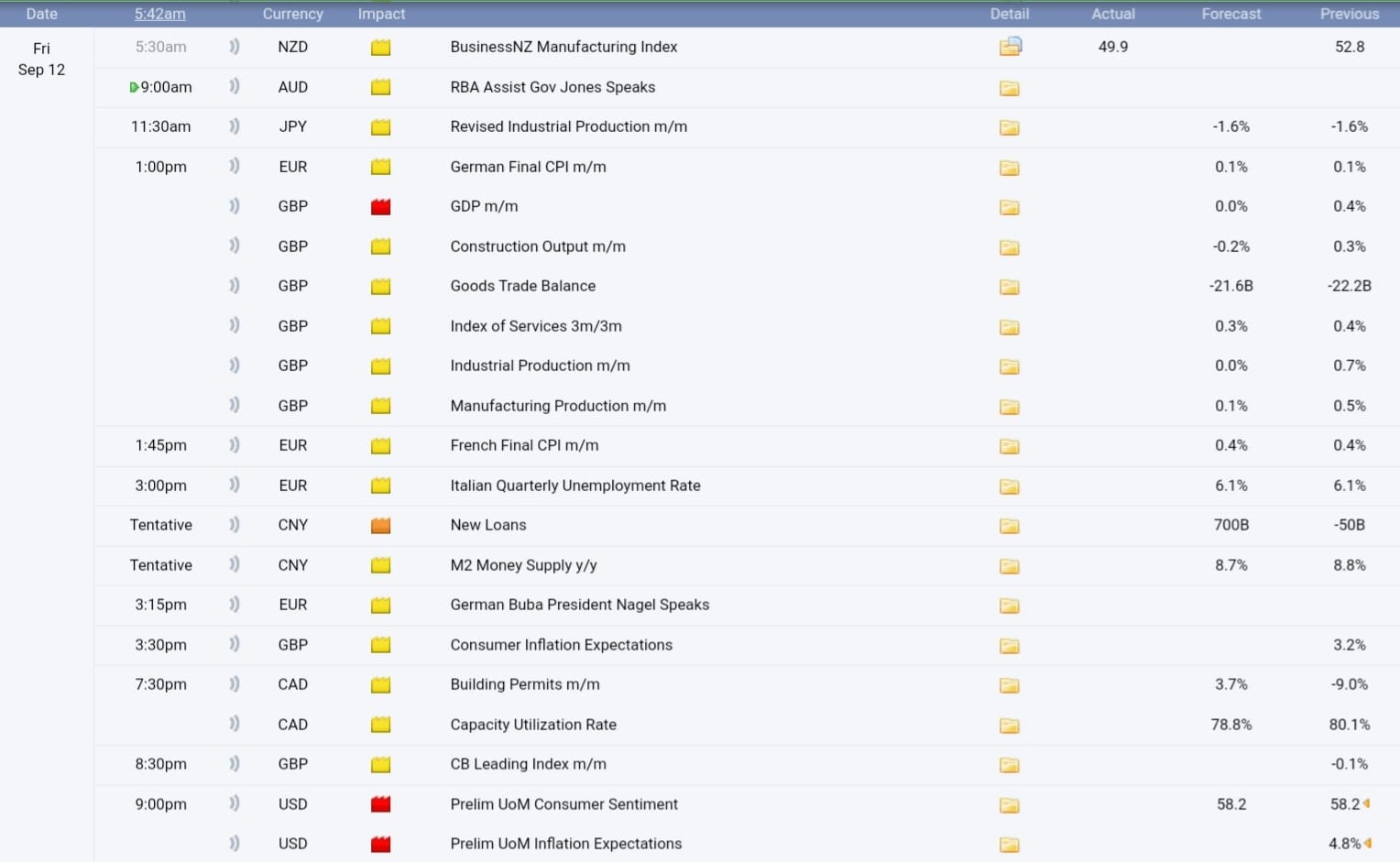This screenshot has width=1400, height=862.
Task: Toggle alert sound icon for Revised Industrial Production
Action: point(235,126)
